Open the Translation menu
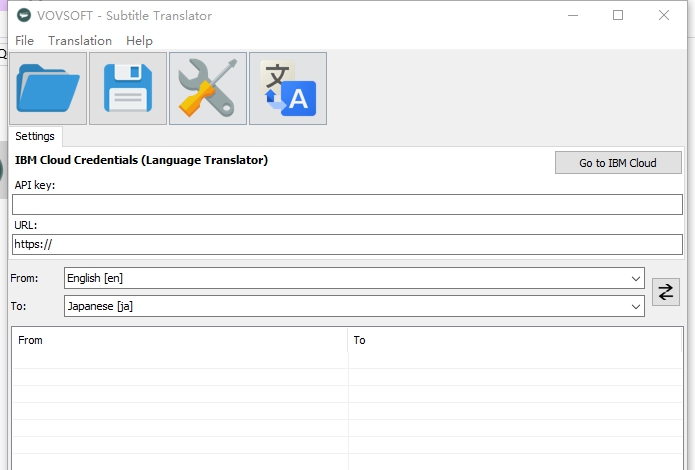 80,41
